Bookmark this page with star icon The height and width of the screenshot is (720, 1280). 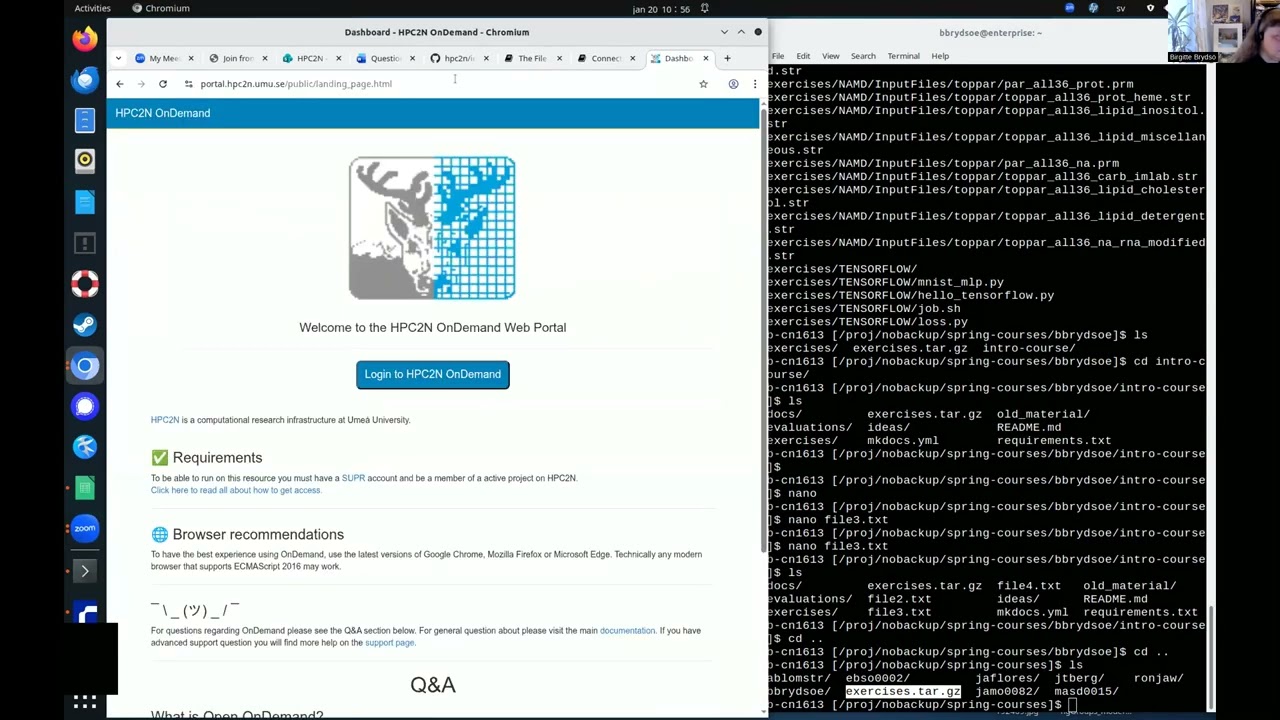pyautogui.click(x=703, y=84)
